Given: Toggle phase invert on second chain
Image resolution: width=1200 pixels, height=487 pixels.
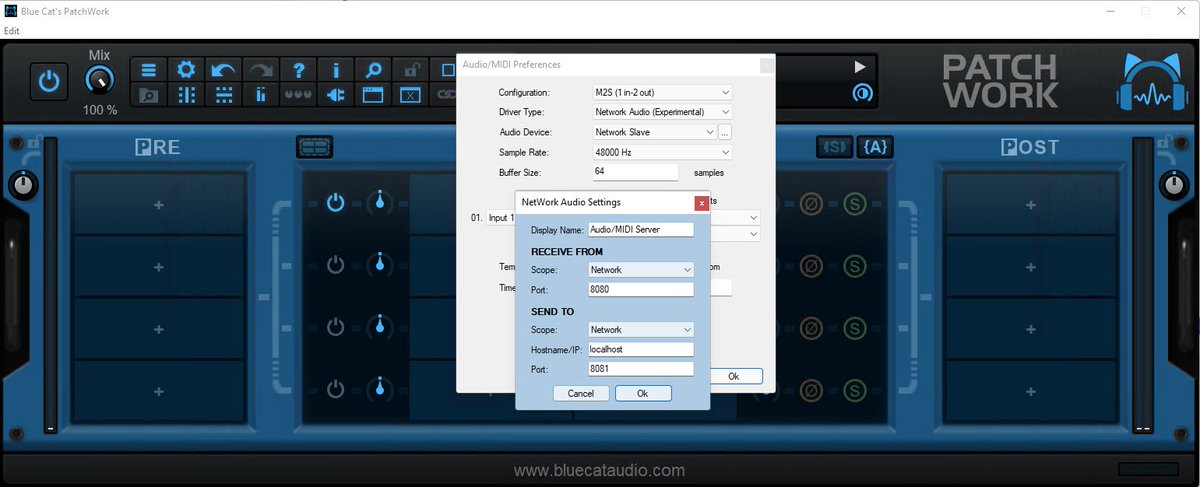Looking at the screenshot, I should coord(812,266).
